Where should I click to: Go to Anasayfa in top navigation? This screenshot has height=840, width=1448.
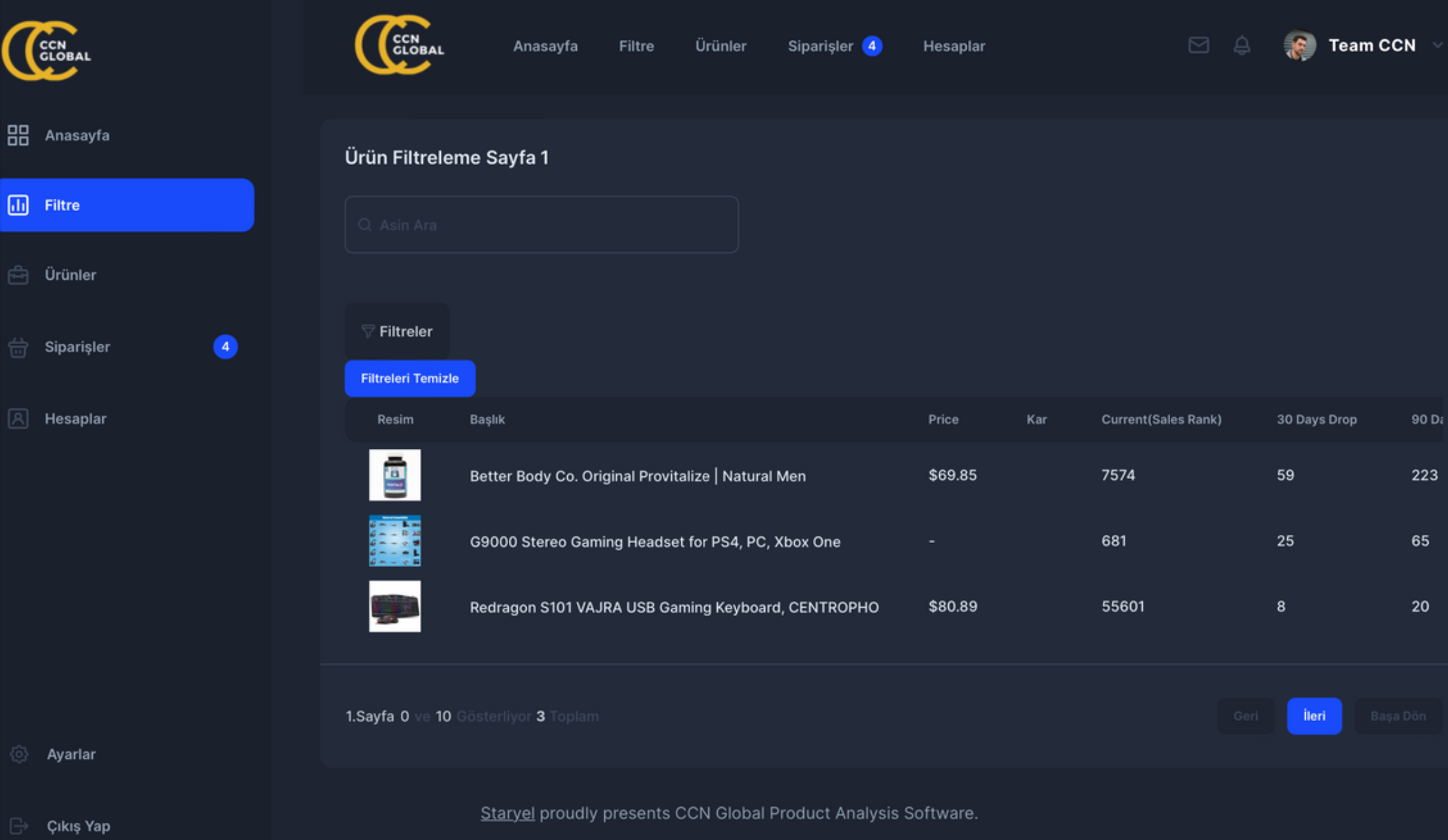point(545,46)
